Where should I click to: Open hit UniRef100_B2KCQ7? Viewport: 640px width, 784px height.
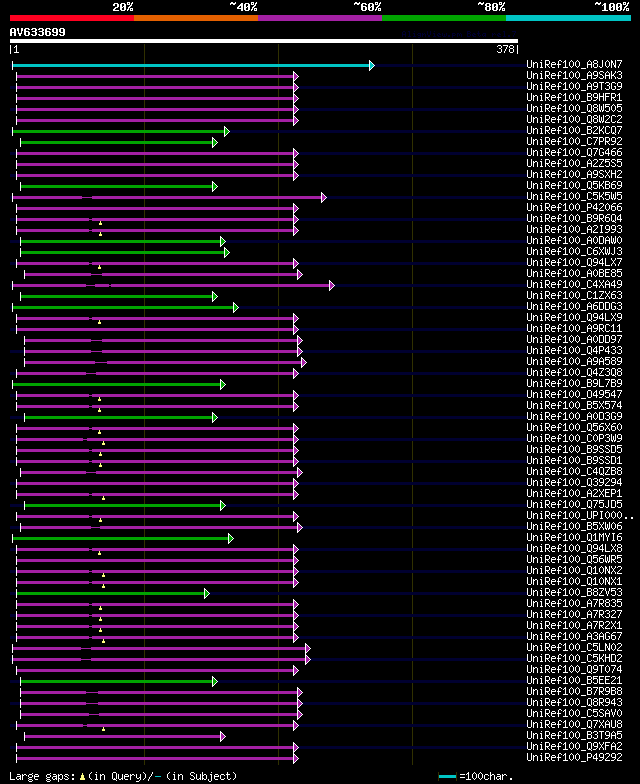tap(574, 130)
